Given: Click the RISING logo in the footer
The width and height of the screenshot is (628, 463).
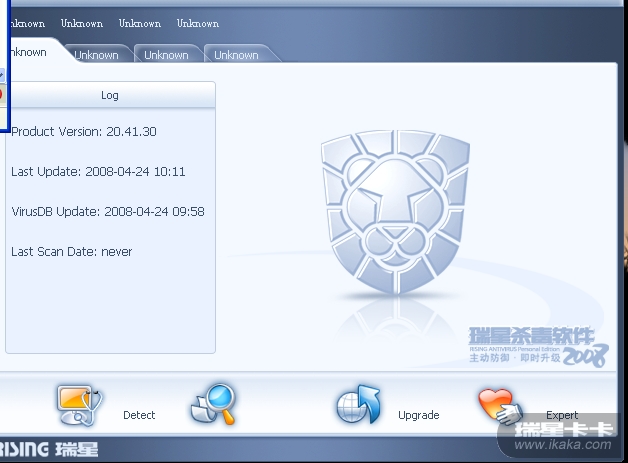Looking at the screenshot, I should click(x=49, y=449).
